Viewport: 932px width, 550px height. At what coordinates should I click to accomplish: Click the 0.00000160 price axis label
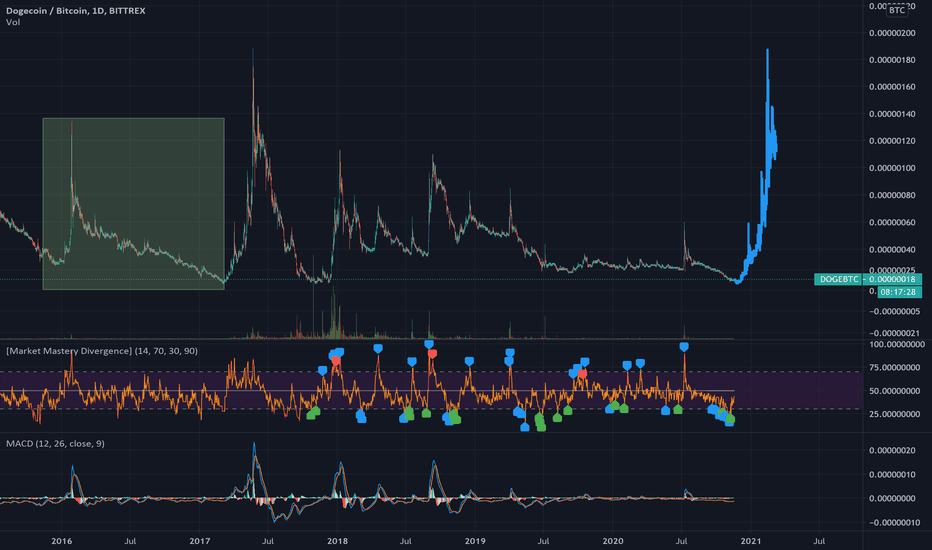[x=892, y=87]
